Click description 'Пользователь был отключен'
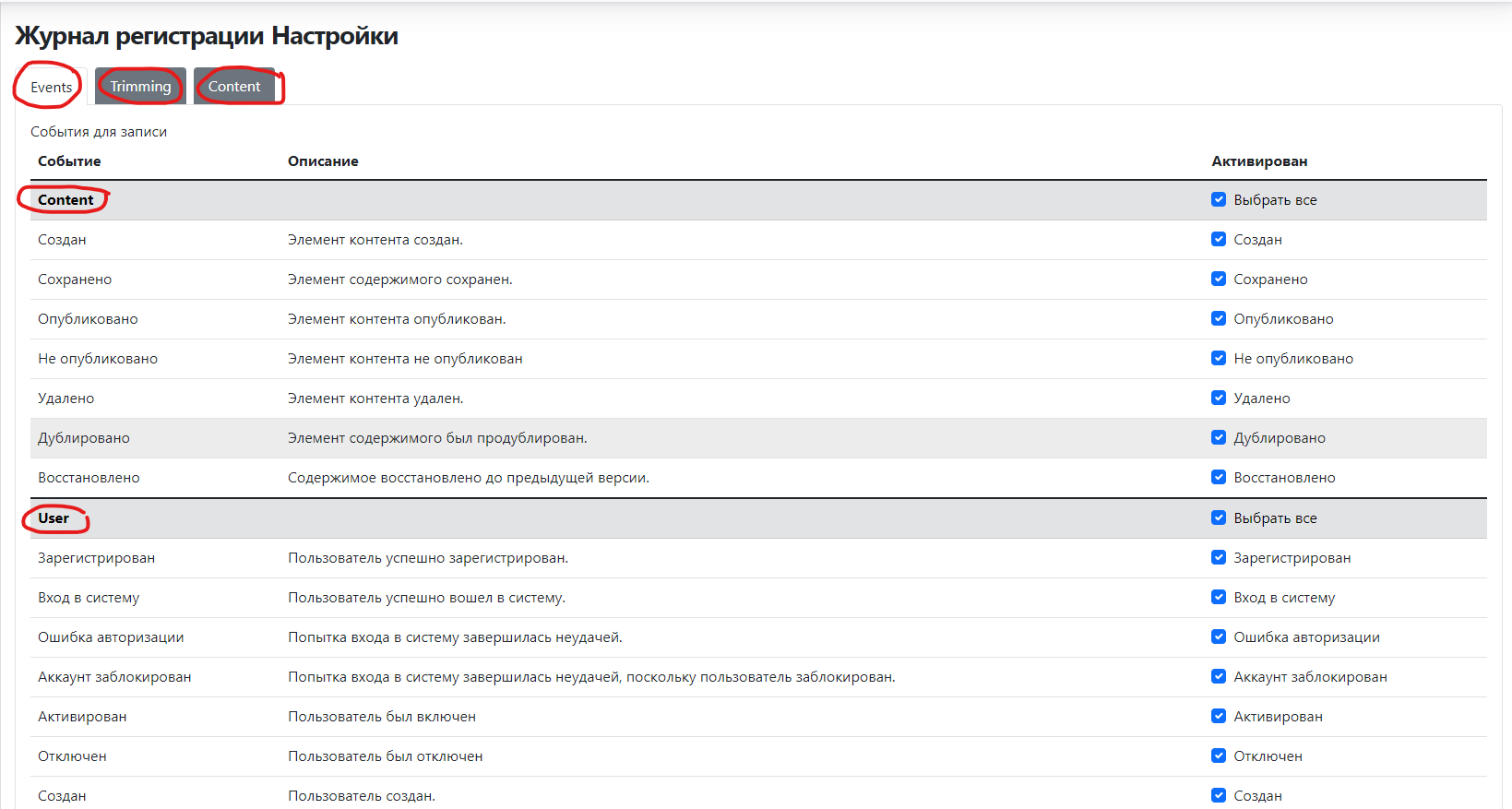Viewport: 1512px width, 809px height. click(386, 756)
